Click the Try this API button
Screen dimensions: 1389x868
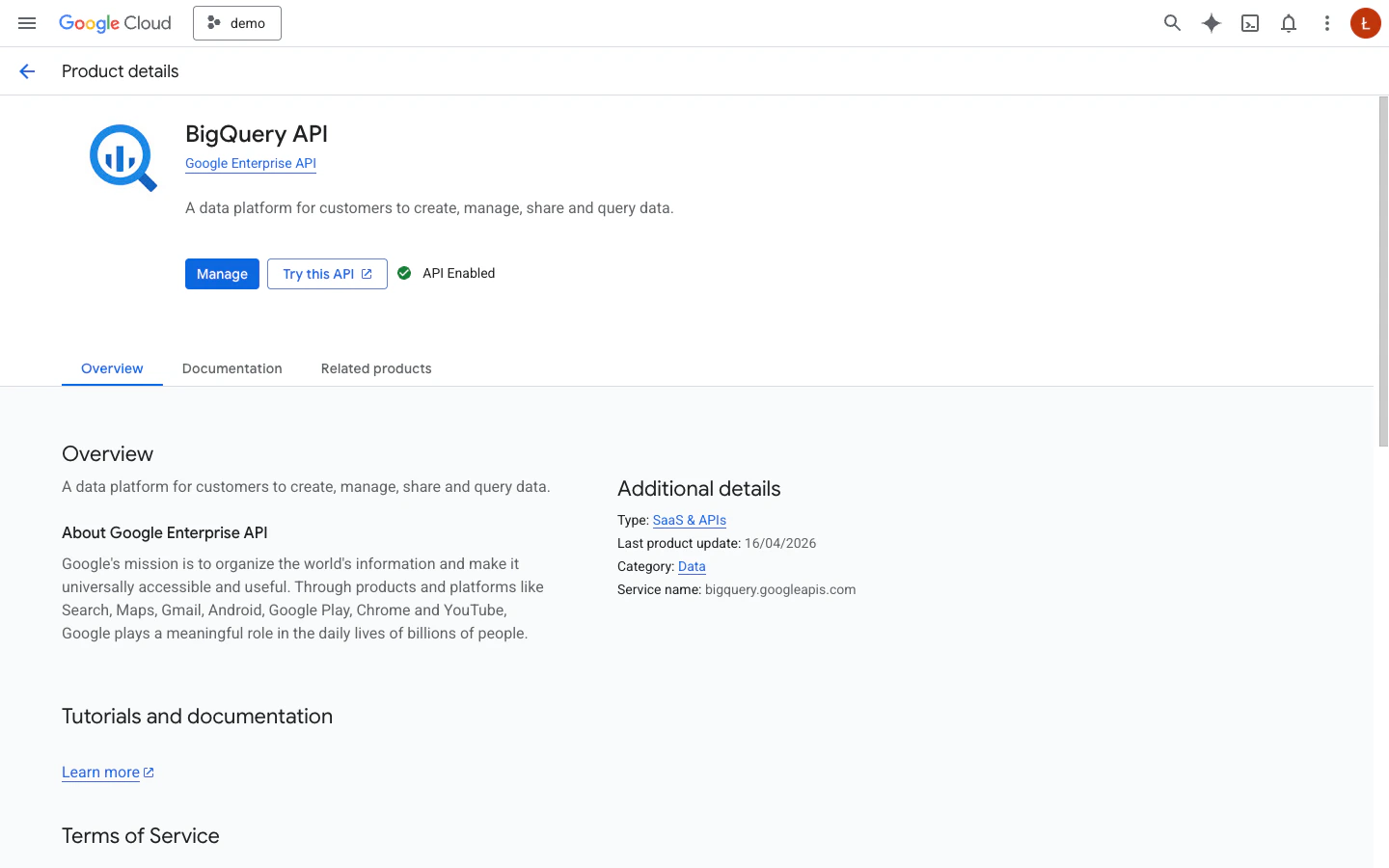[327, 274]
